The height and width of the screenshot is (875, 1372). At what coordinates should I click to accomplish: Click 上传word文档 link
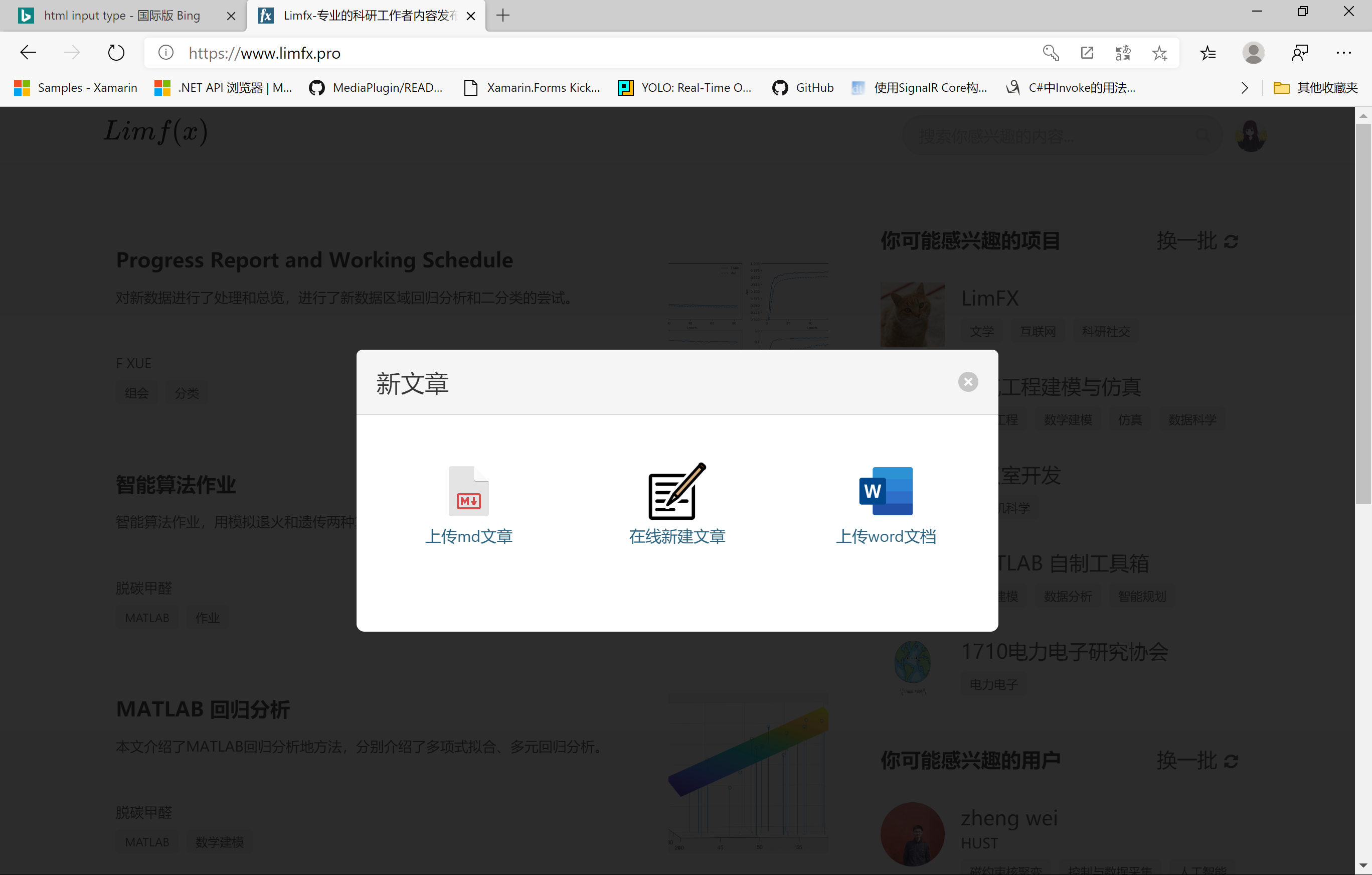point(886,536)
